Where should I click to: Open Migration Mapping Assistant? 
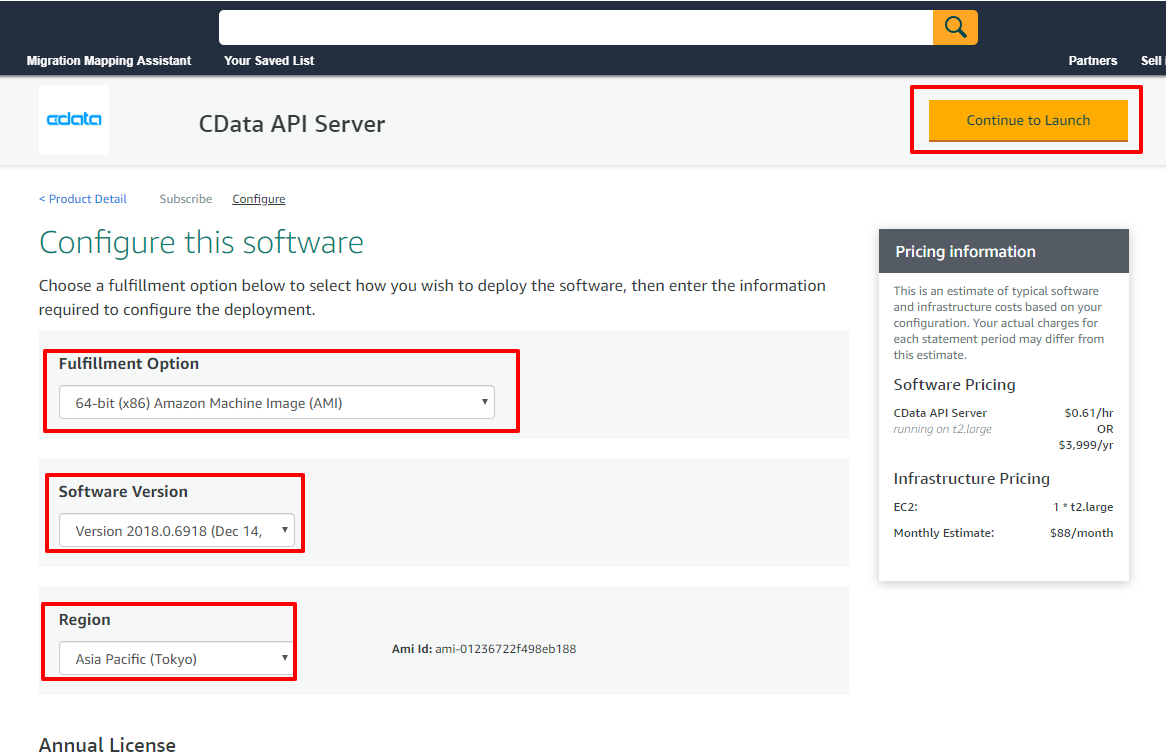[x=109, y=61]
